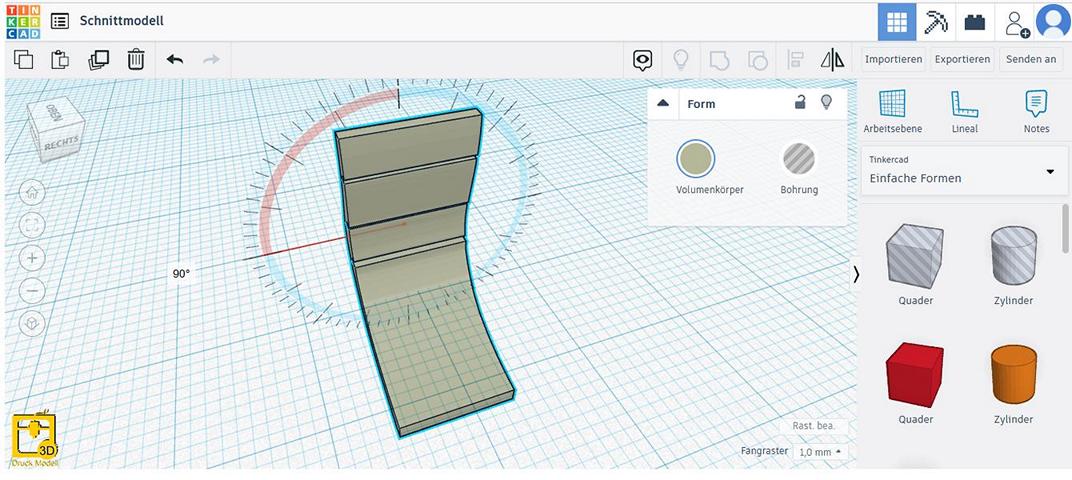Viewport: 1072px width, 480px height.
Task: Select the red Quader shape thumbnail
Action: [x=915, y=373]
